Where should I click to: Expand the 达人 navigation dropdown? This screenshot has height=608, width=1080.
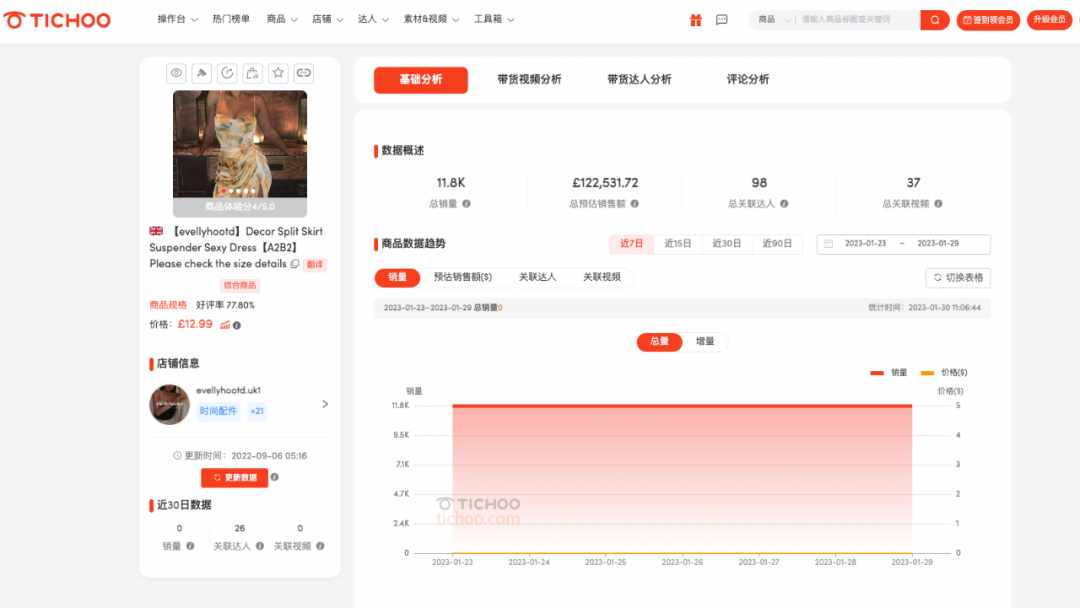[x=373, y=19]
